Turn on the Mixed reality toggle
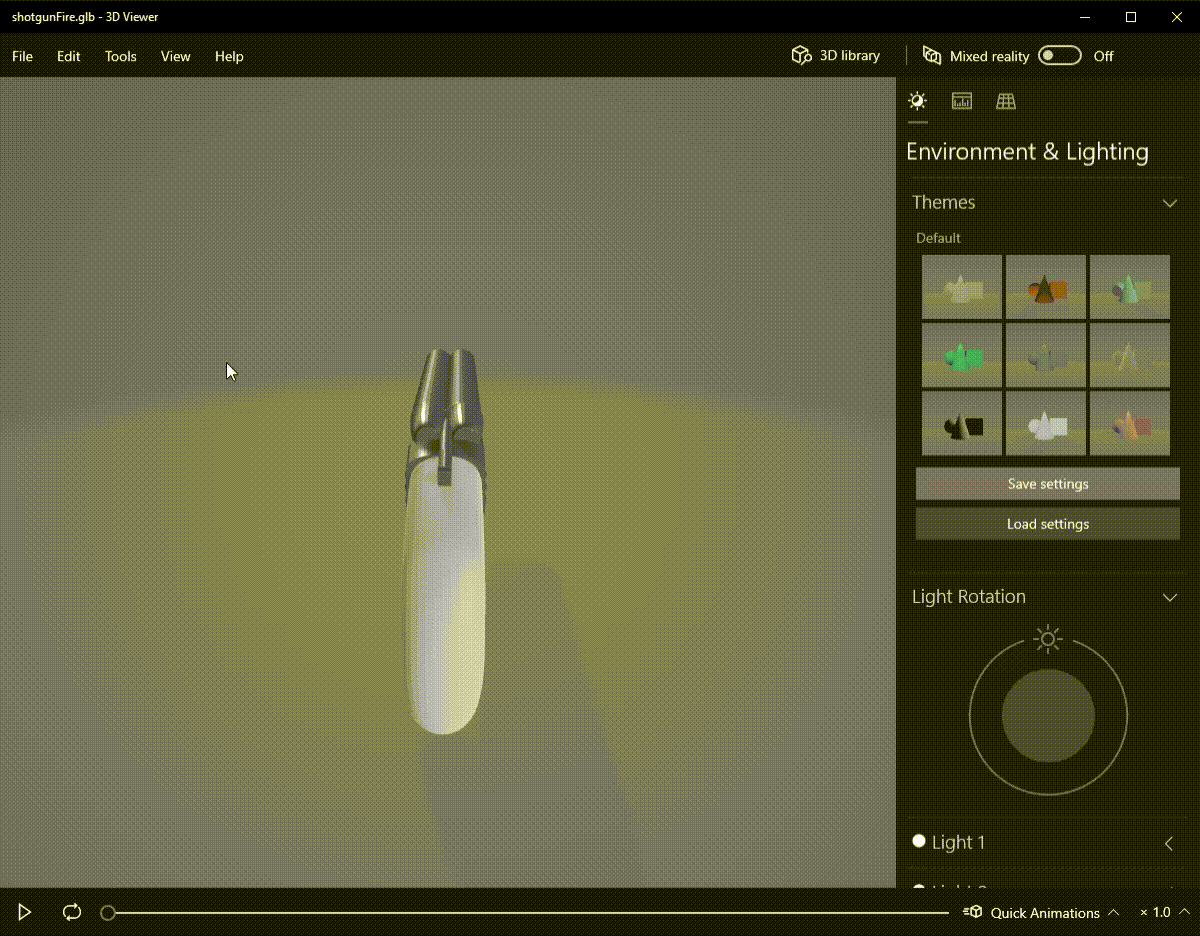The height and width of the screenshot is (936, 1200). 1059,55
